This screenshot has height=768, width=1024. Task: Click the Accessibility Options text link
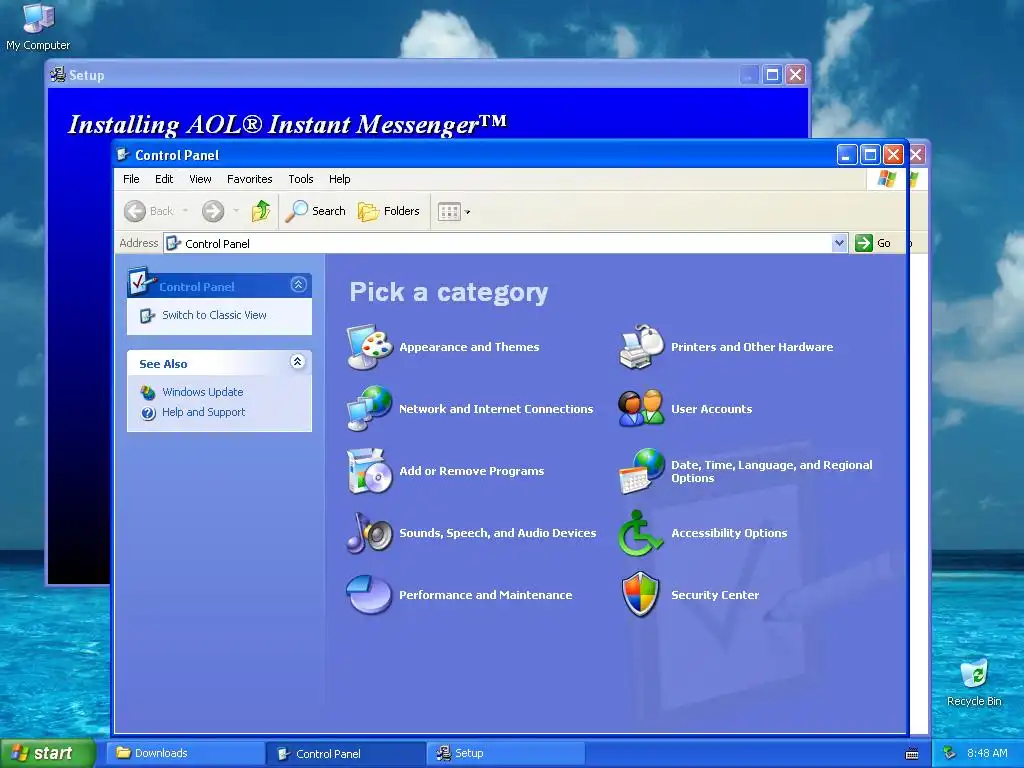(x=729, y=533)
